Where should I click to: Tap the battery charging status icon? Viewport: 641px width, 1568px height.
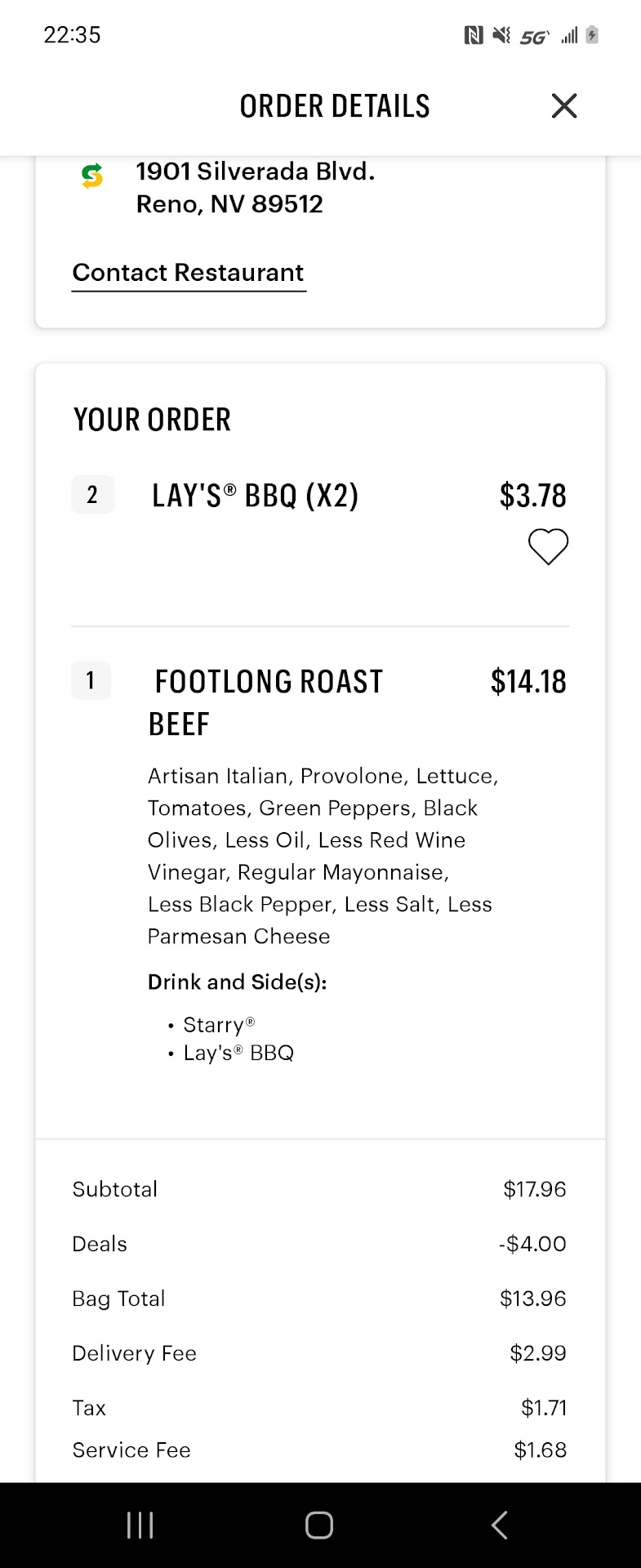pyautogui.click(x=593, y=35)
